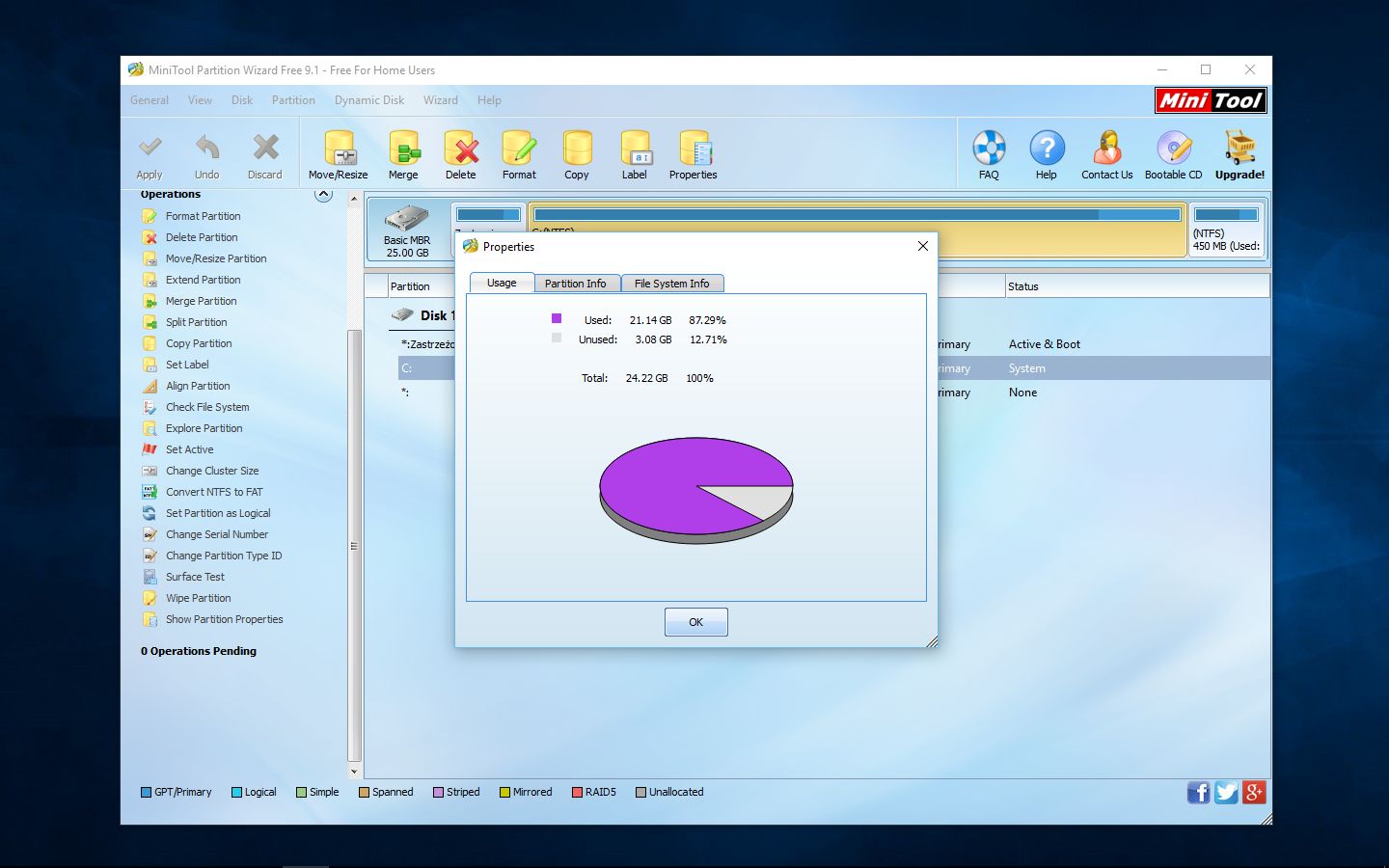Click Wipe Partition operation

pos(199,598)
